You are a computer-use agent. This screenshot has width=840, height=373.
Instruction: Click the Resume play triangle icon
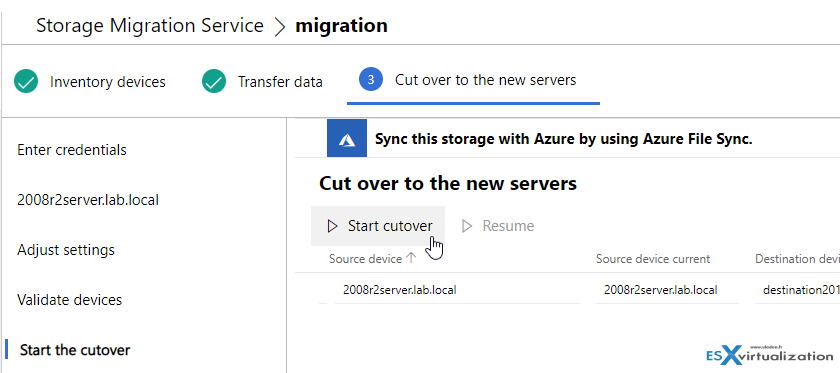point(467,226)
